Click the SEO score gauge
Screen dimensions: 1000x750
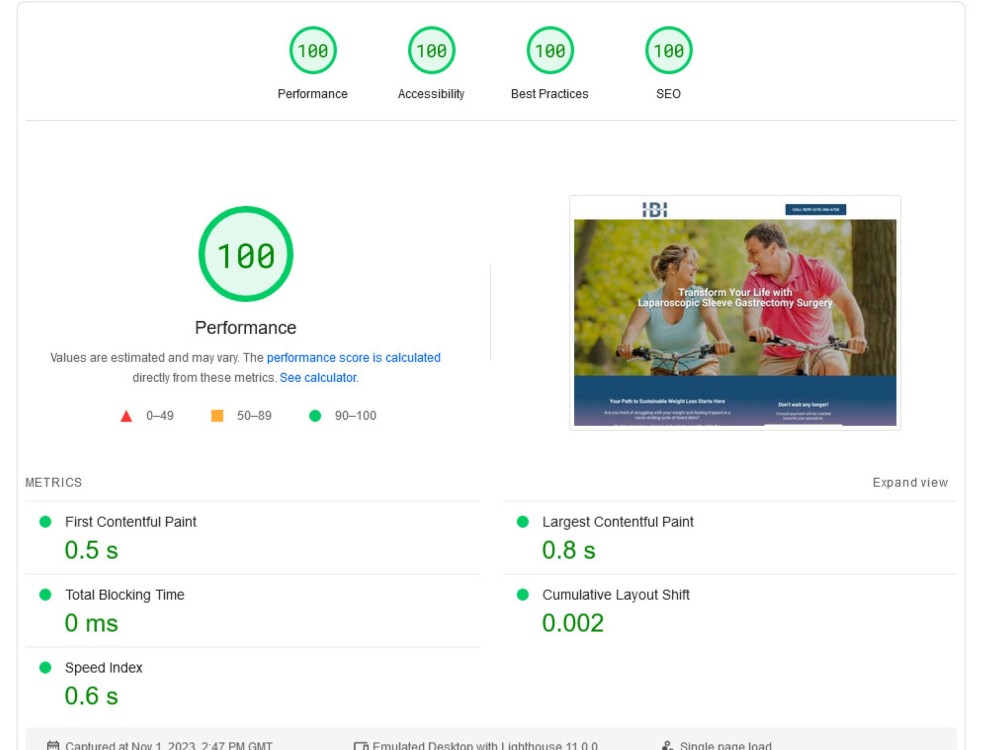tap(668, 50)
